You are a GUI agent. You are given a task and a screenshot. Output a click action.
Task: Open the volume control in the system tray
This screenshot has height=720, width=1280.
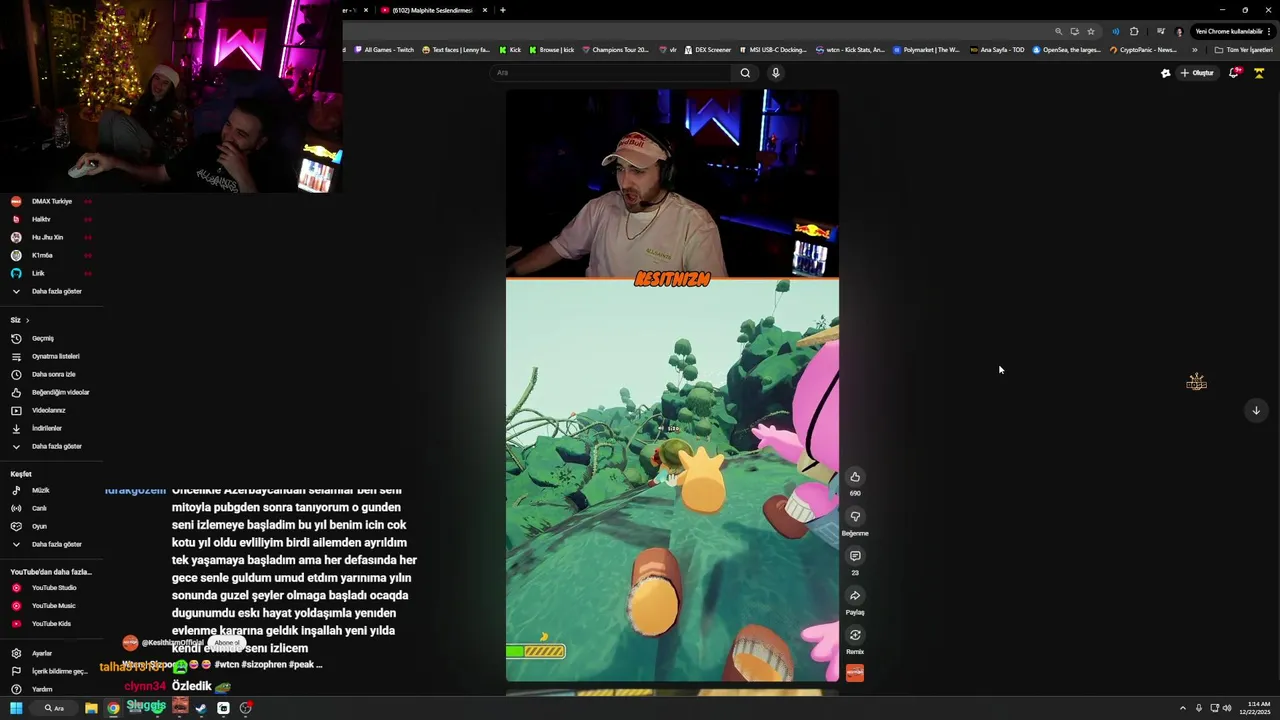point(1227,708)
